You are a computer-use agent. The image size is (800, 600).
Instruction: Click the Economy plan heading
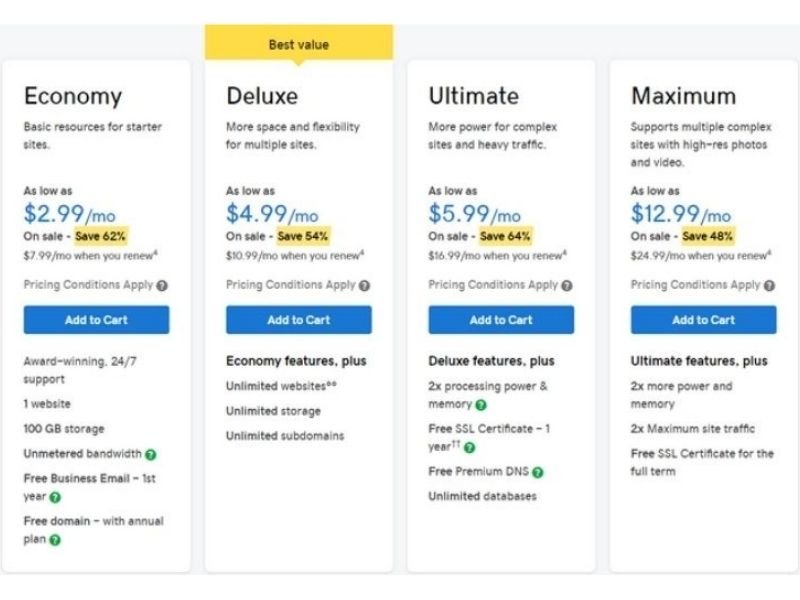[x=73, y=96]
